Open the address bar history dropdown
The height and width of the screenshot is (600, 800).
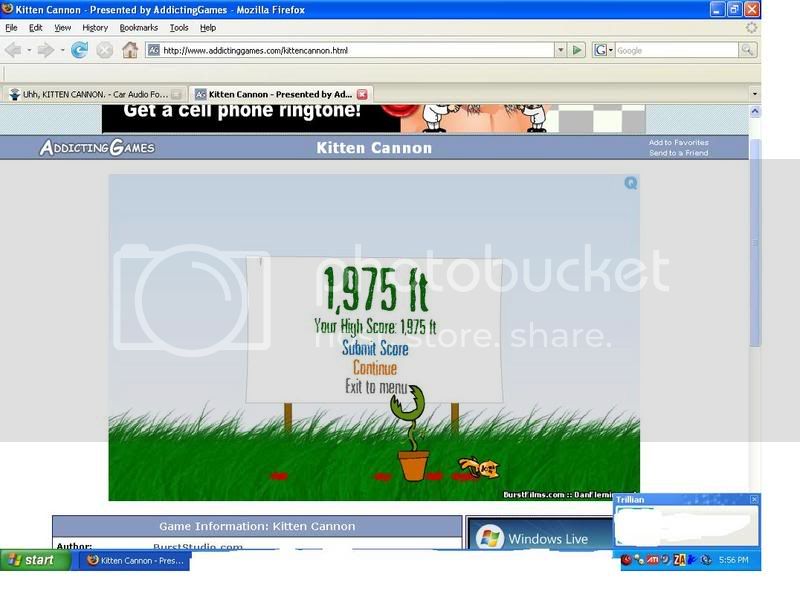pos(561,50)
